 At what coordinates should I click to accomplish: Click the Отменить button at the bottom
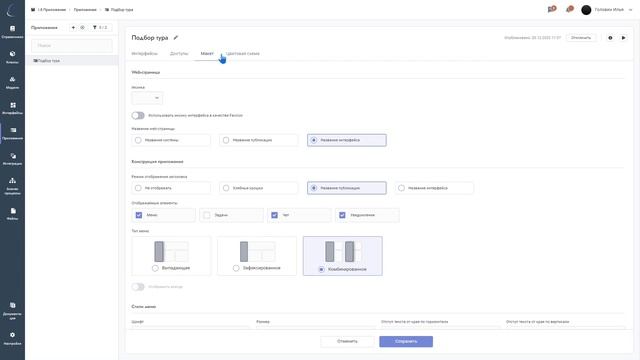pyautogui.click(x=347, y=341)
